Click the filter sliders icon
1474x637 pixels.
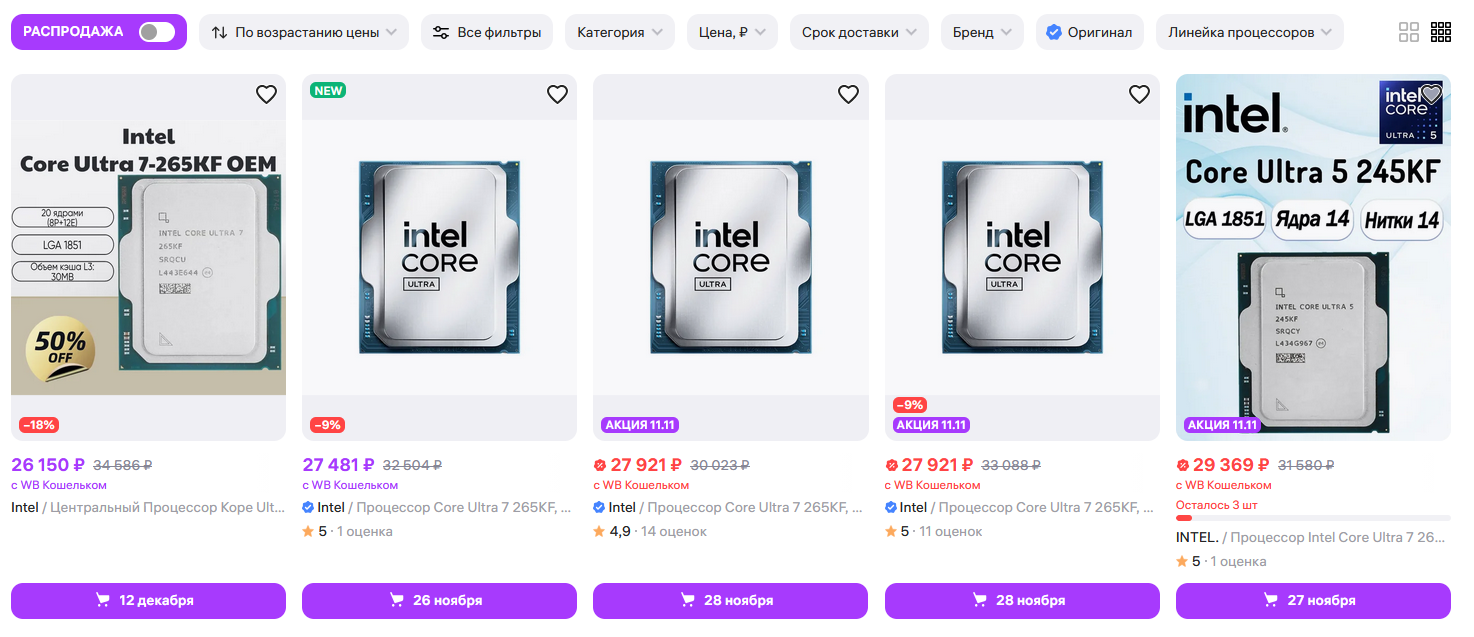pyautogui.click(x=441, y=32)
